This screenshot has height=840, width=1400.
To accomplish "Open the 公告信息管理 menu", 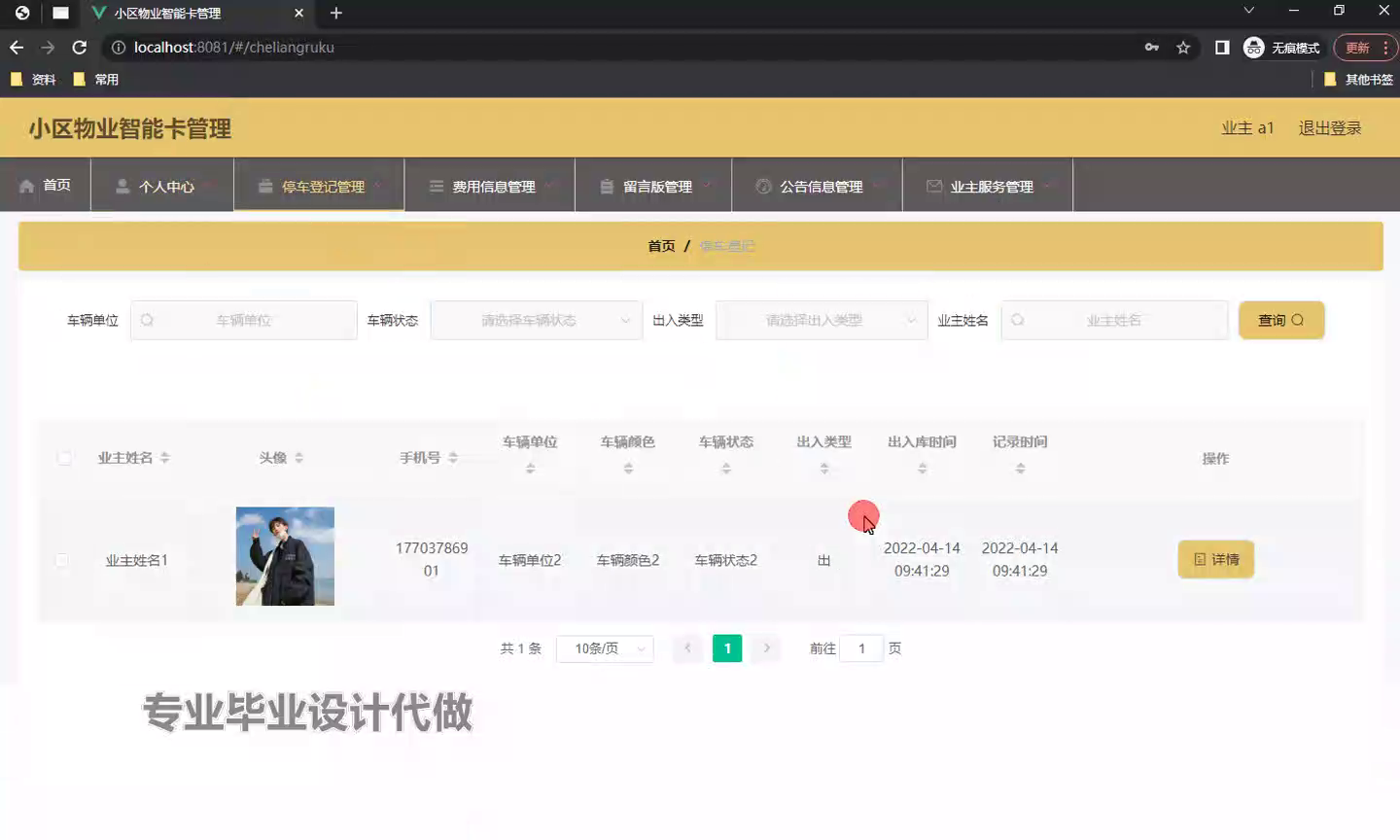I will pyautogui.click(x=817, y=185).
